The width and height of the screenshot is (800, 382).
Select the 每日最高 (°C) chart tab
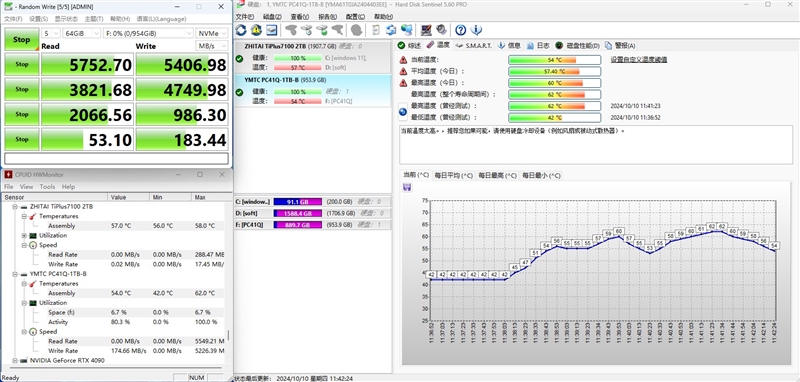point(497,175)
